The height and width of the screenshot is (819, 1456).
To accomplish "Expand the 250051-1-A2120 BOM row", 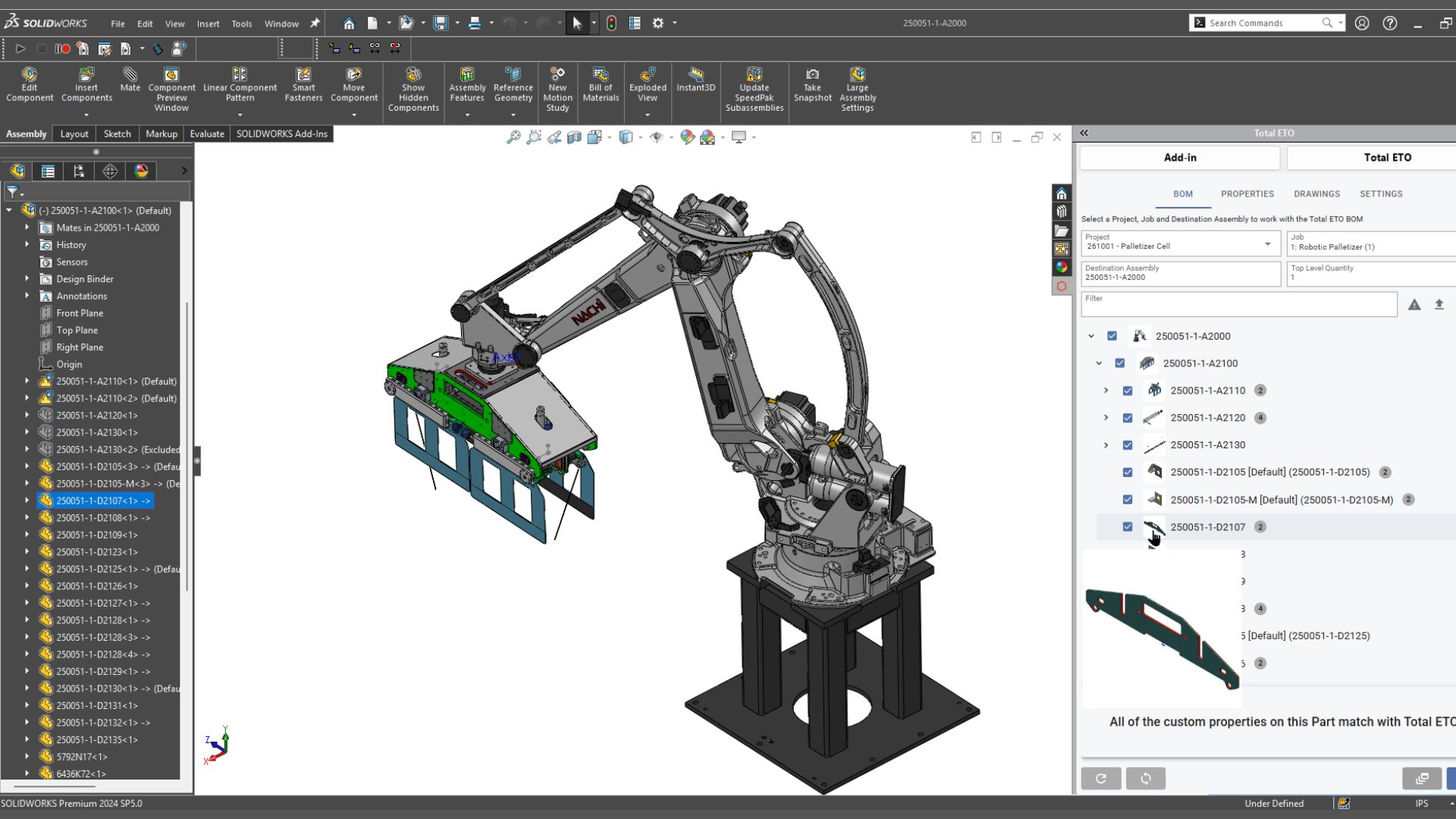I will (x=1106, y=418).
